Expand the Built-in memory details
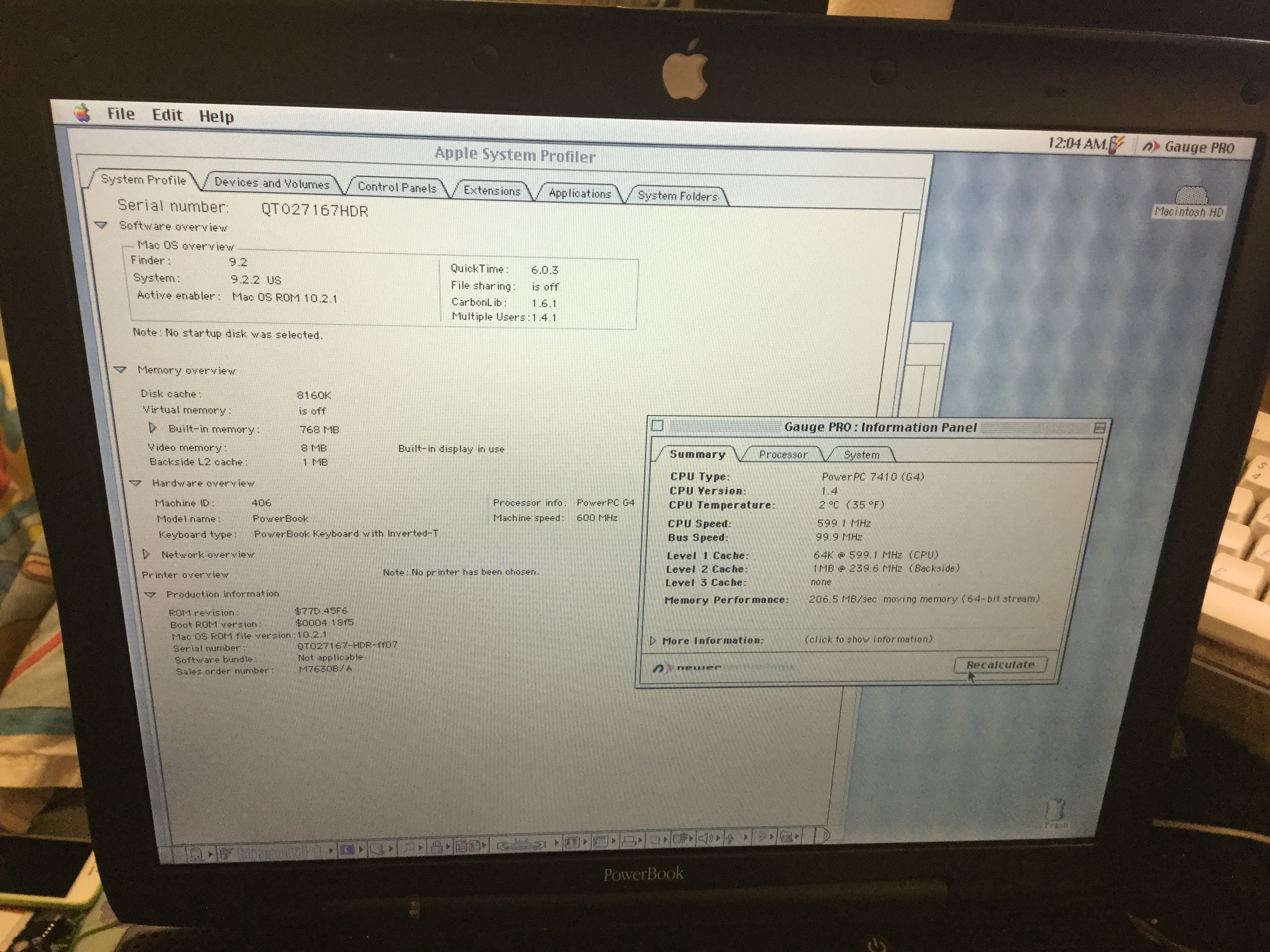This screenshot has height=952, width=1270. click(x=152, y=428)
